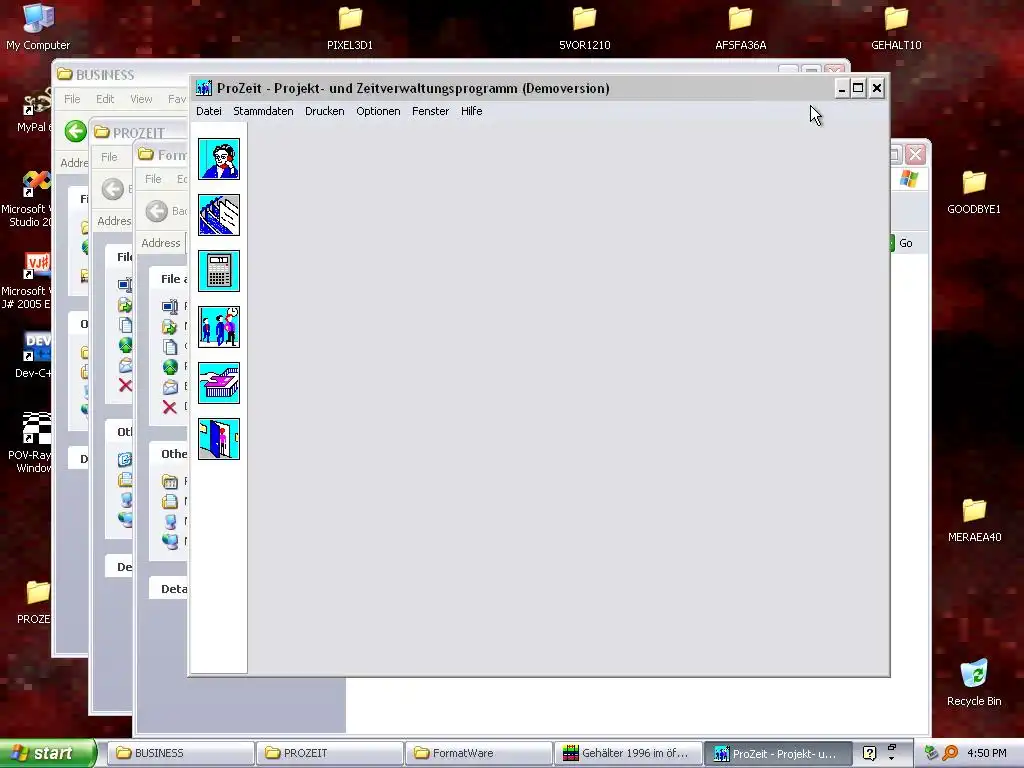Open the Fenster menu
The image size is (1024, 768).
pyautogui.click(x=430, y=111)
